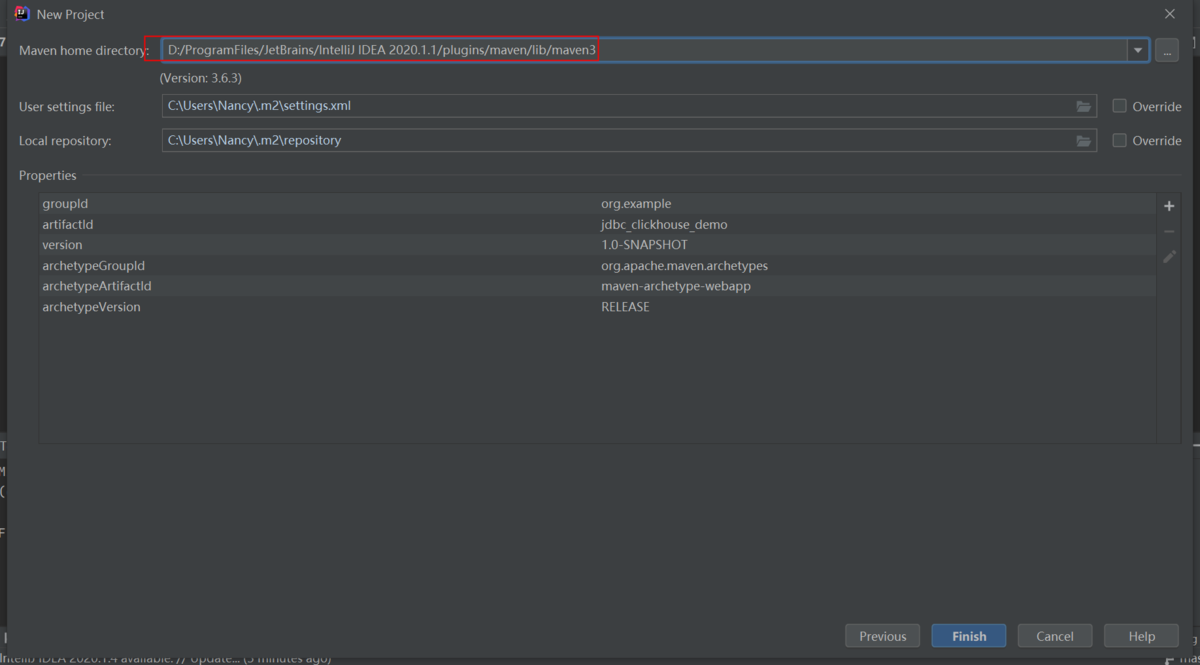Click the IntelliJ IDEA icon in title bar

[x=22, y=14]
